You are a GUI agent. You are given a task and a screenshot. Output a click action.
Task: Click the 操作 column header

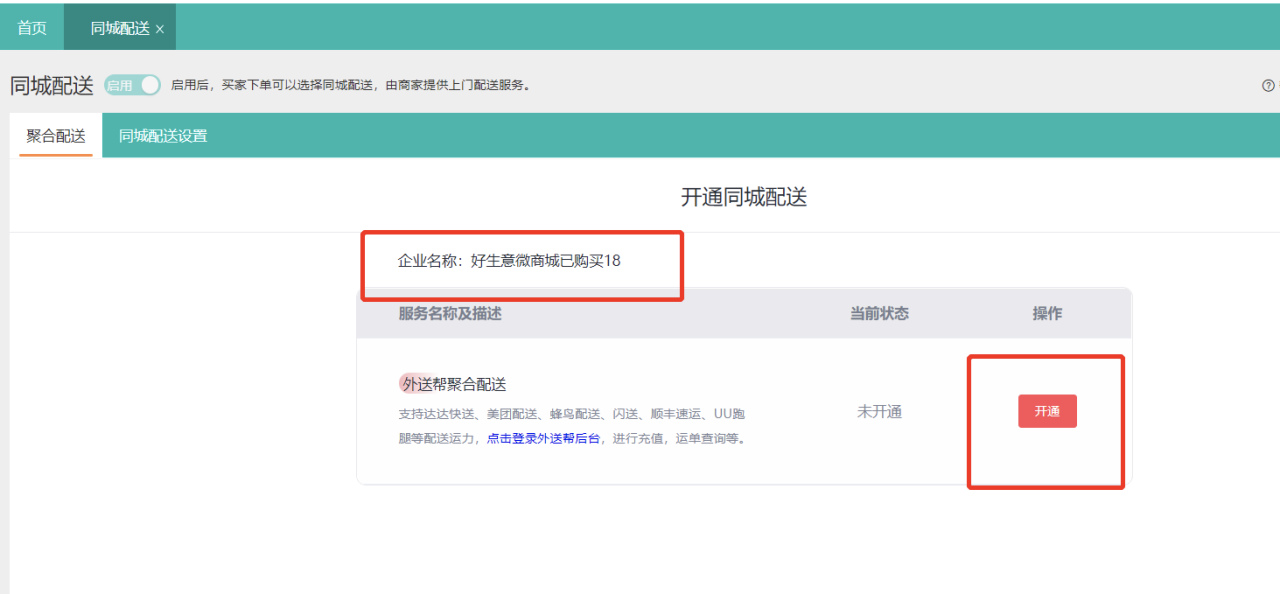coord(1047,314)
